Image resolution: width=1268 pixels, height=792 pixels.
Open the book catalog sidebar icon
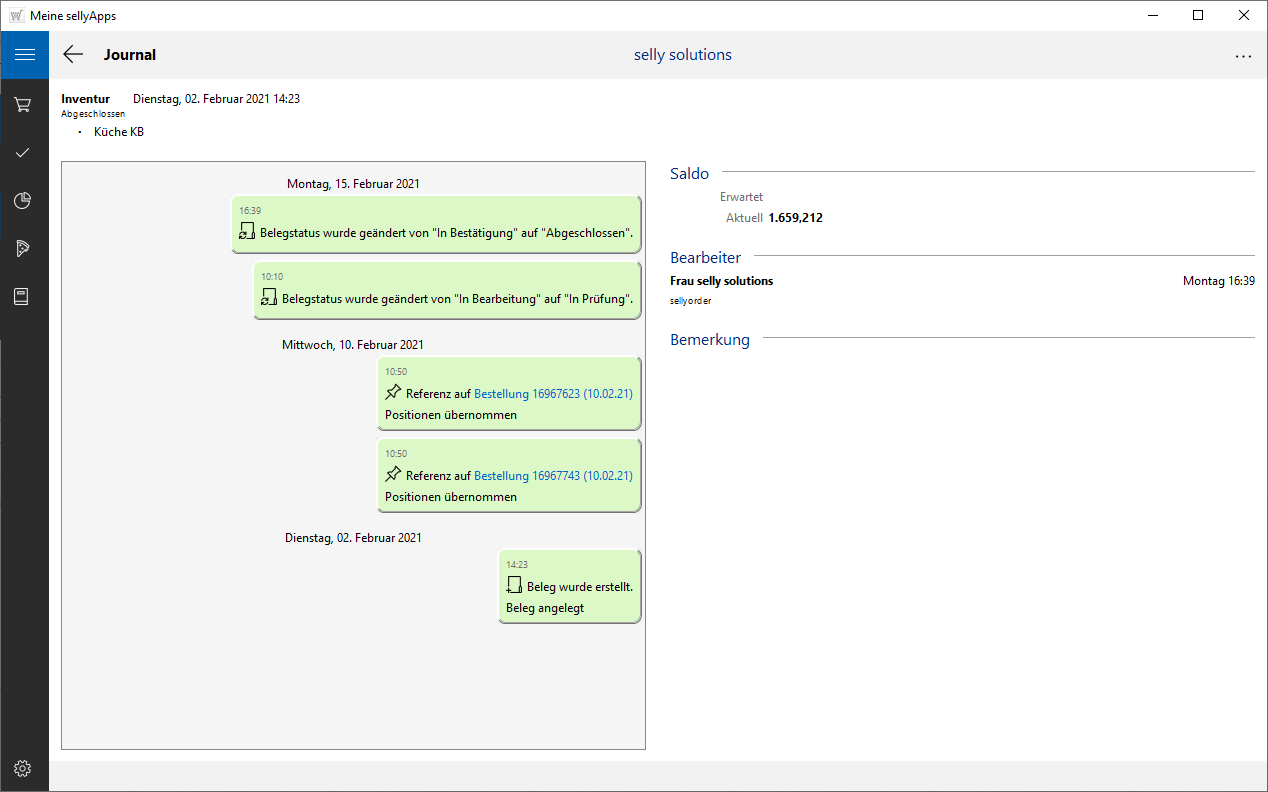point(23,297)
